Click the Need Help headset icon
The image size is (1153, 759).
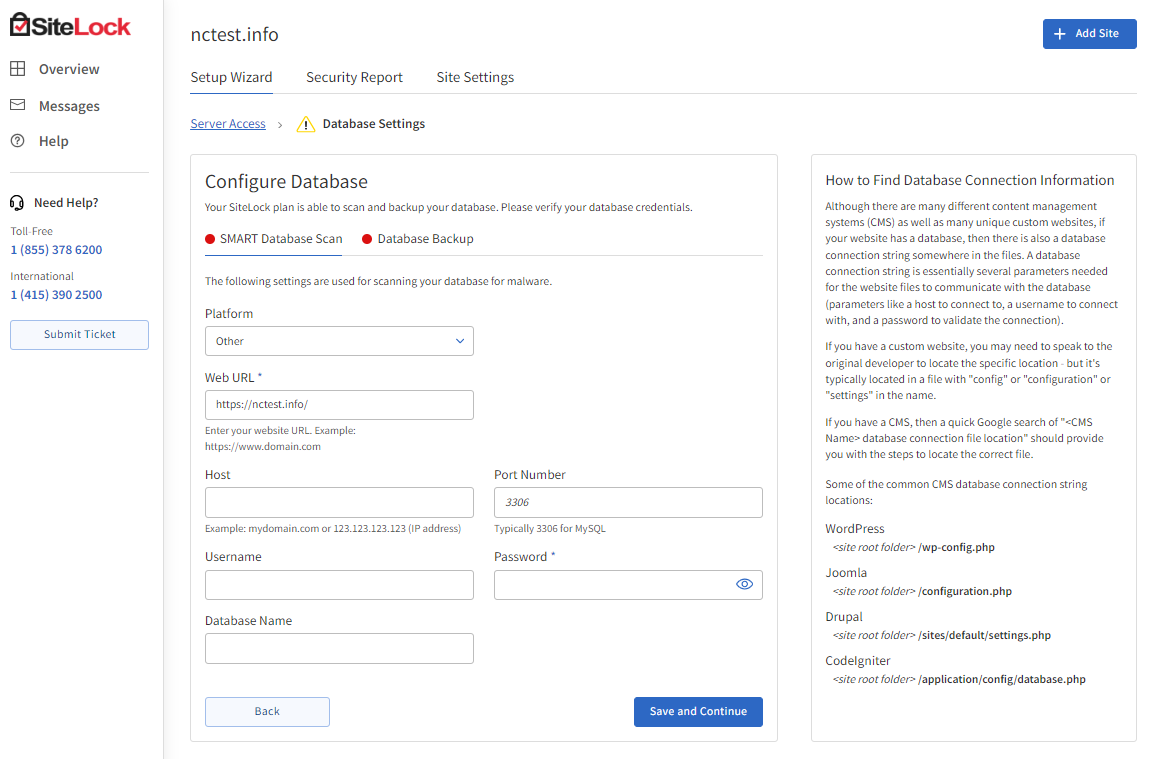pos(17,203)
